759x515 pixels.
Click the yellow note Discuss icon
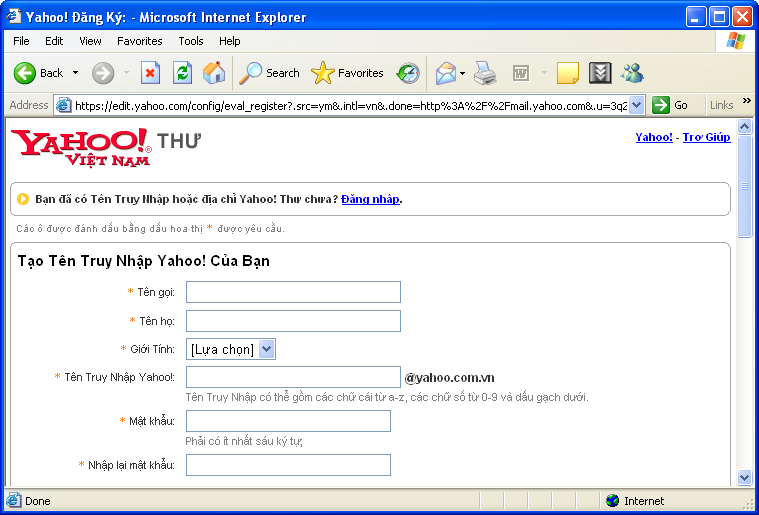[x=568, y=73]
